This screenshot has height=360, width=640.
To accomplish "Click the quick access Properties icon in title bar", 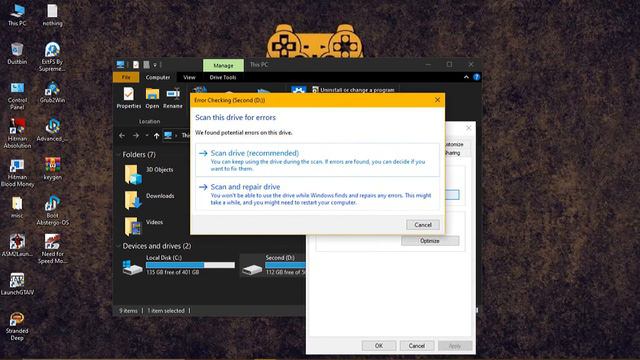I will point(136,64).
